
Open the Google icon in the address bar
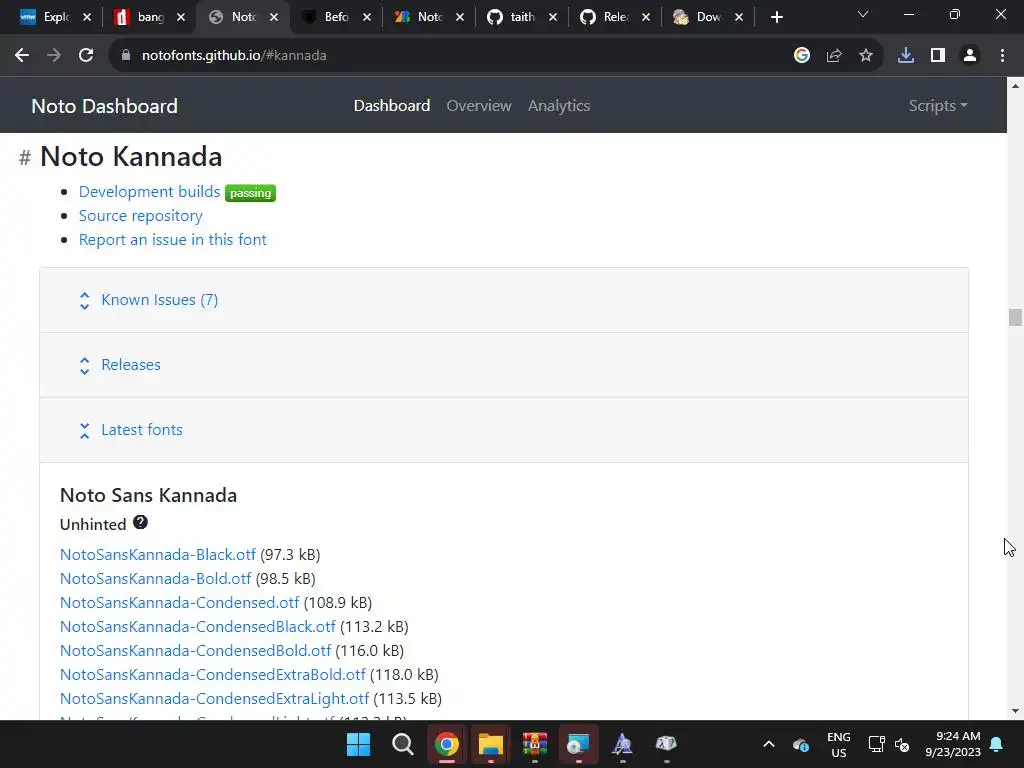click(x=802, y=56)
